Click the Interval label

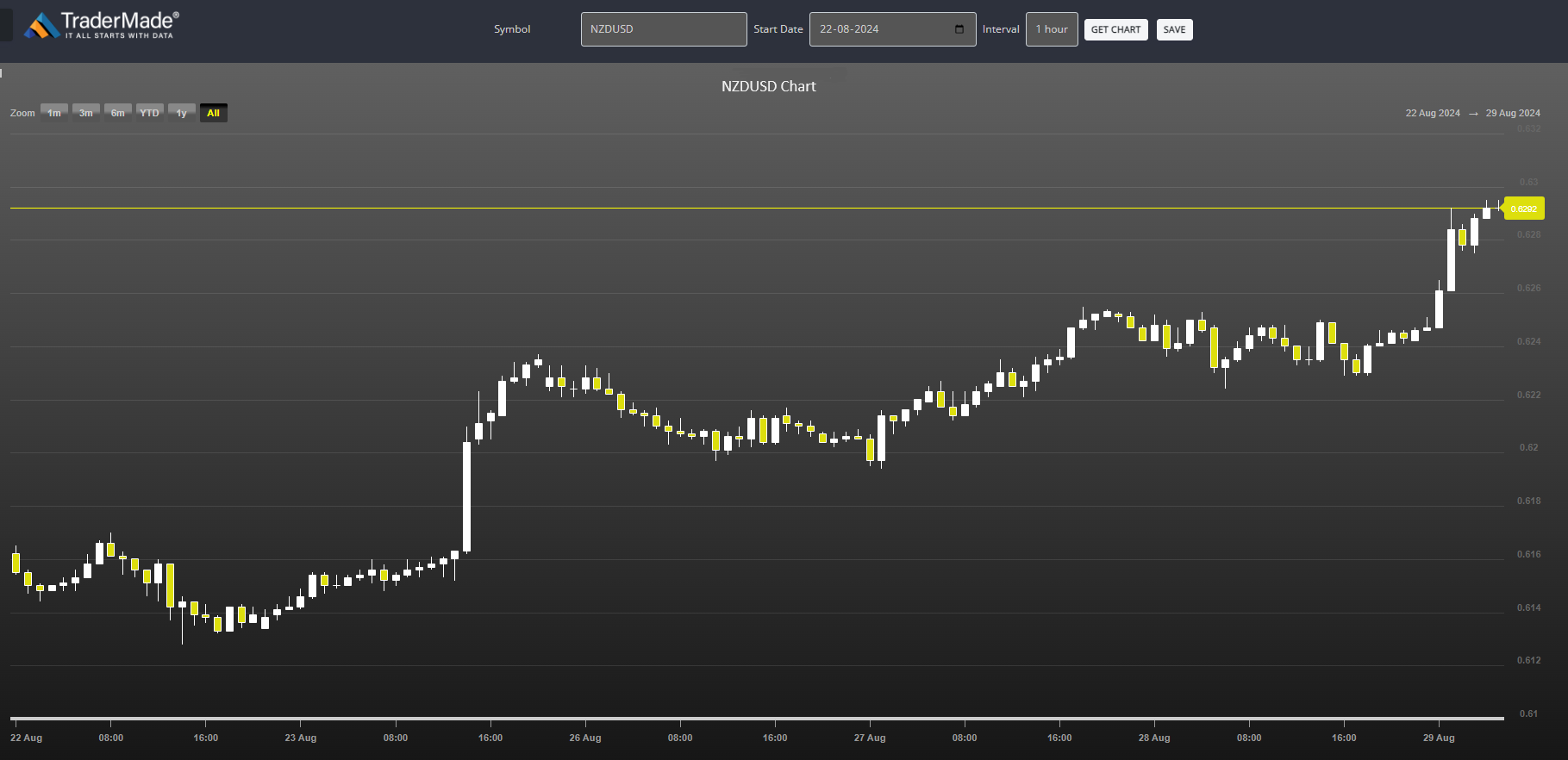click(x=1001, y=29)
